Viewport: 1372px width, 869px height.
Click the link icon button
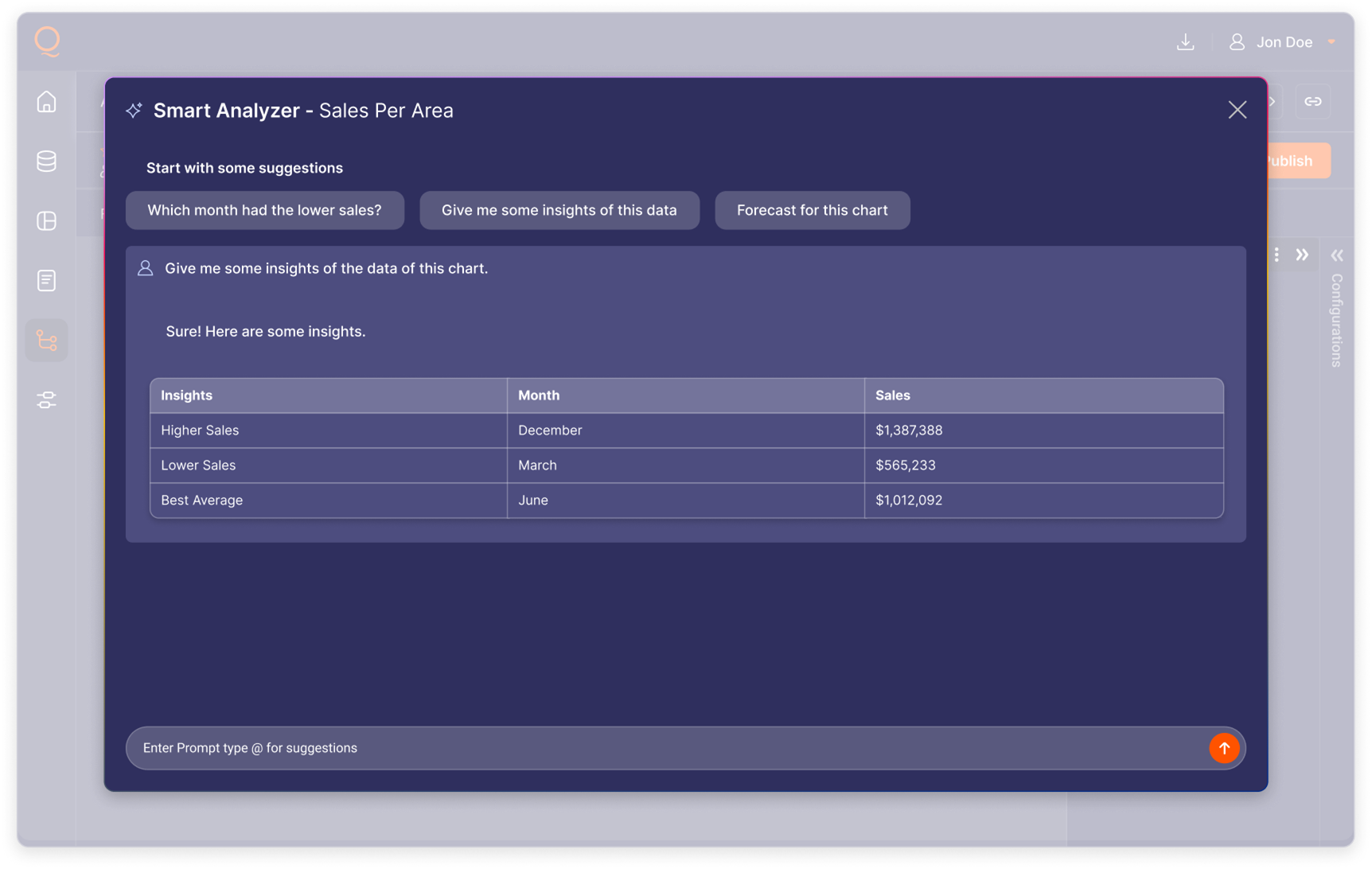[1312, 102]
